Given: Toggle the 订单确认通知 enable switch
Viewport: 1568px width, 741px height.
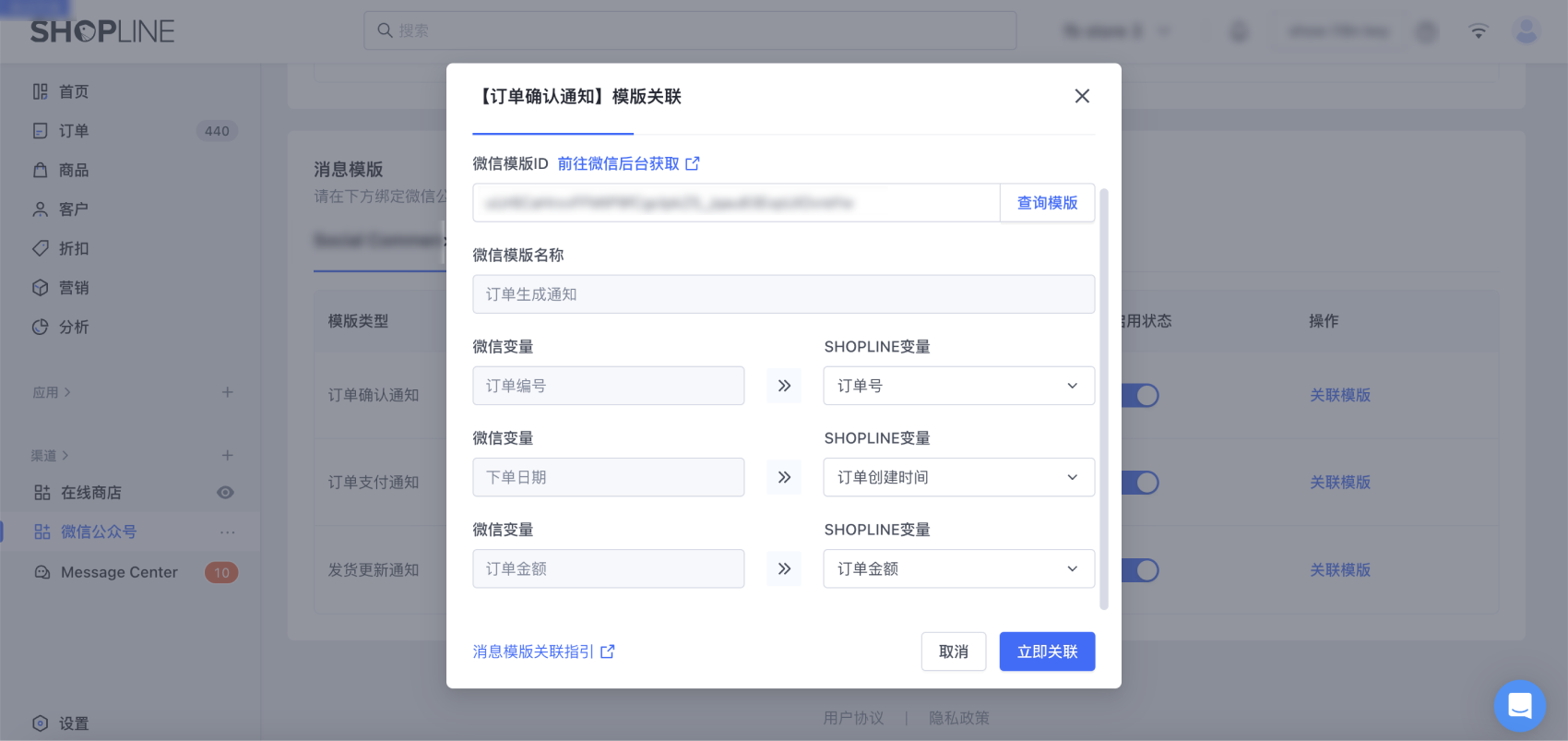Looking at the screenshot, I should tap(1140, 395).
